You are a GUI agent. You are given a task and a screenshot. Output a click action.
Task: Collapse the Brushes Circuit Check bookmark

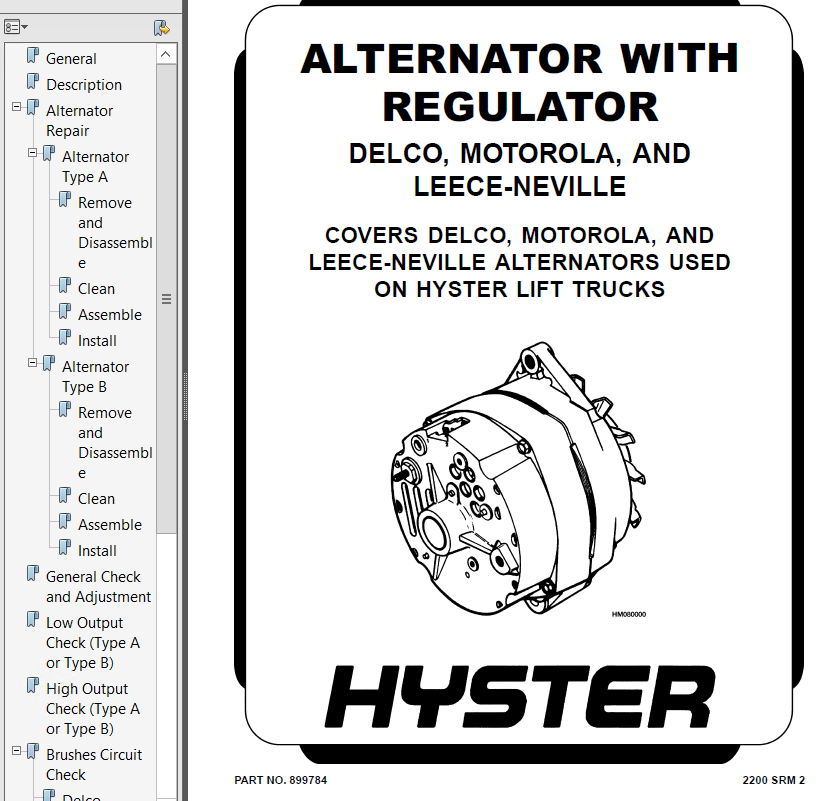17,751
